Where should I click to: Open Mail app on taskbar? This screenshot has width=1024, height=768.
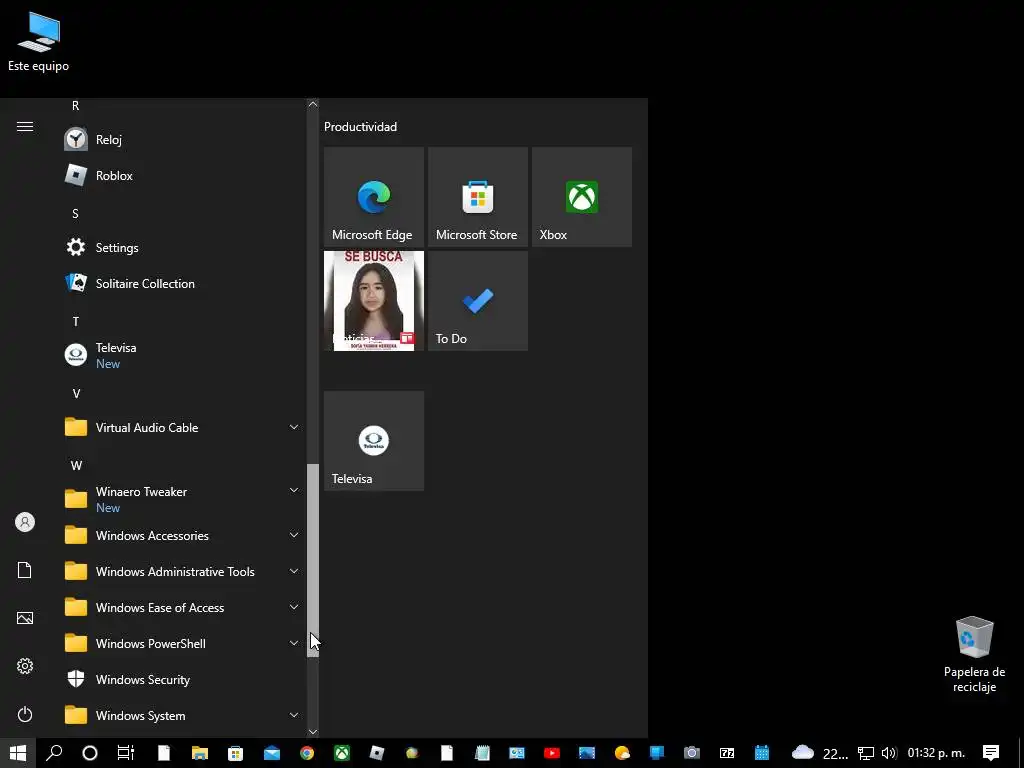tap(272, 753)
